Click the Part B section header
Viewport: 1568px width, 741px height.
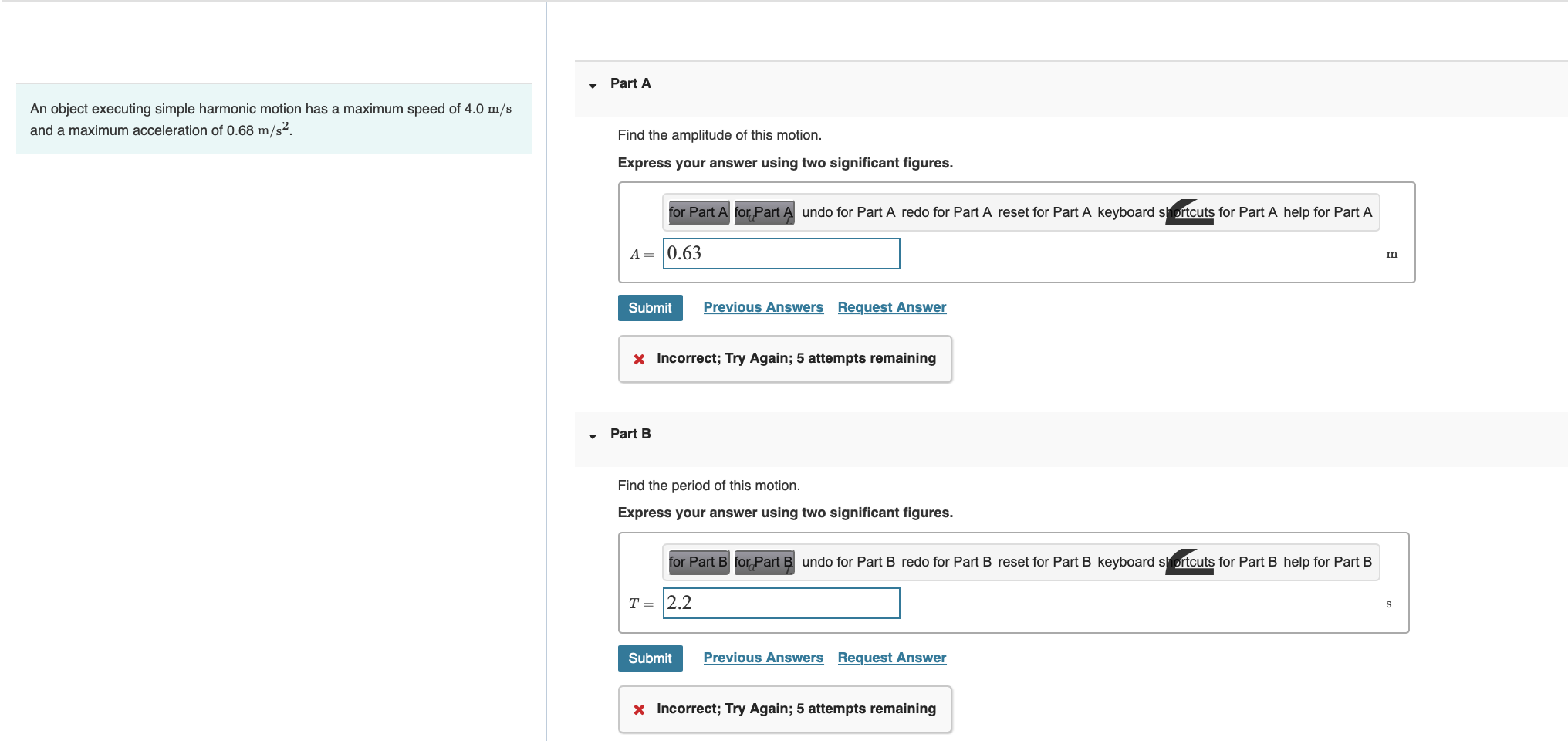pyautogui.click(x=630, y=434)
